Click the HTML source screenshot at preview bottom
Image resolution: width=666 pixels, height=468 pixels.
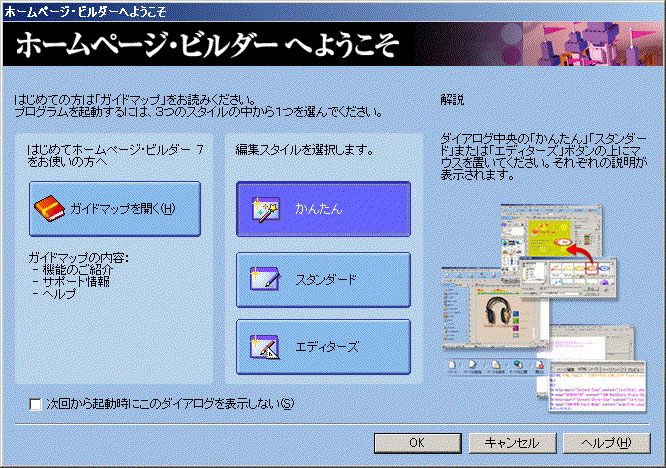(x=596, y=395)
